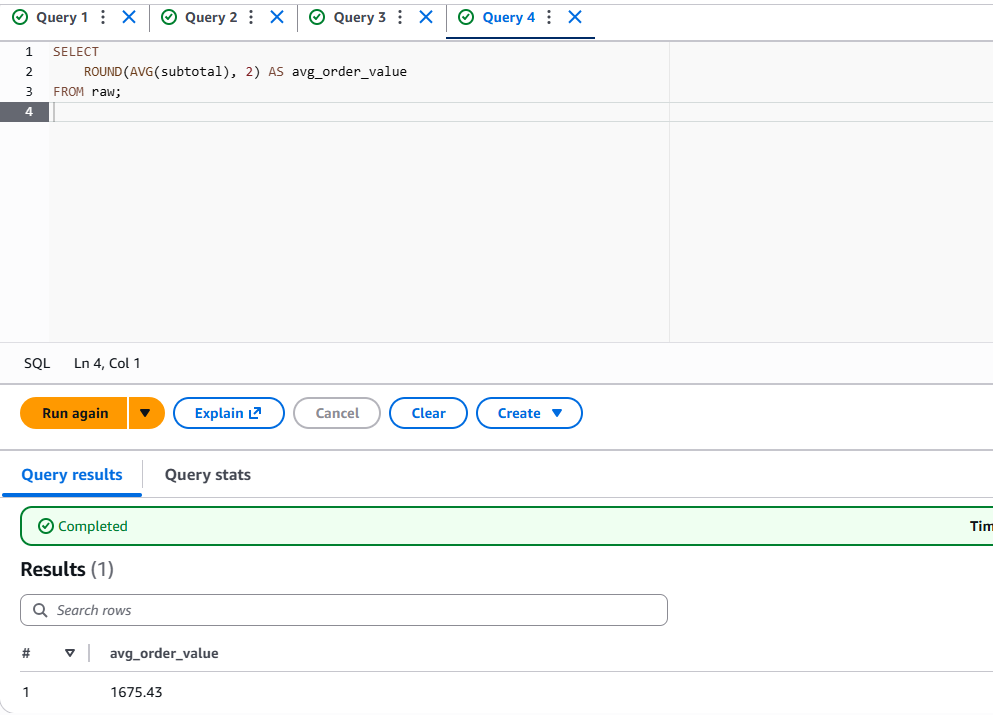Expand the Run again dropdown arrow
Viewport: 993px width, 715px height.
pos(146,413)
